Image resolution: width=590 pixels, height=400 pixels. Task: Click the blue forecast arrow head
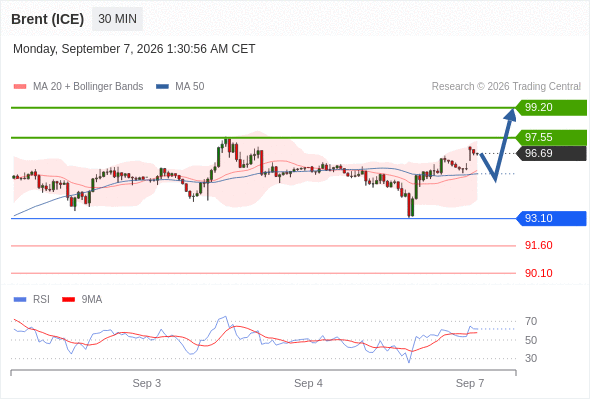(x=511, y=114)
